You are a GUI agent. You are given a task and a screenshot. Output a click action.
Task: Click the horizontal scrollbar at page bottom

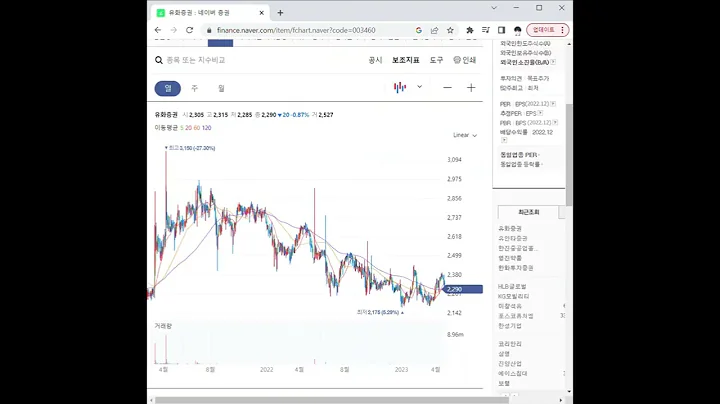pyautogui.click(x=333, y=400)
